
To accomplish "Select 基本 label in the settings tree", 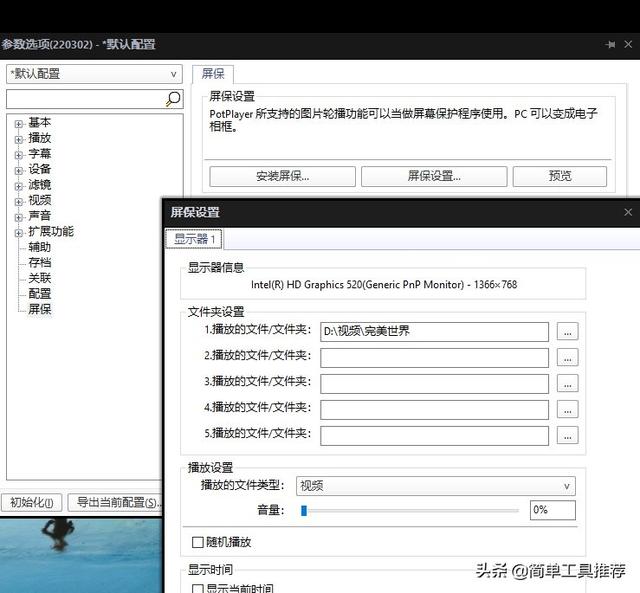I will pyautogui.click(x=40, y=122).
